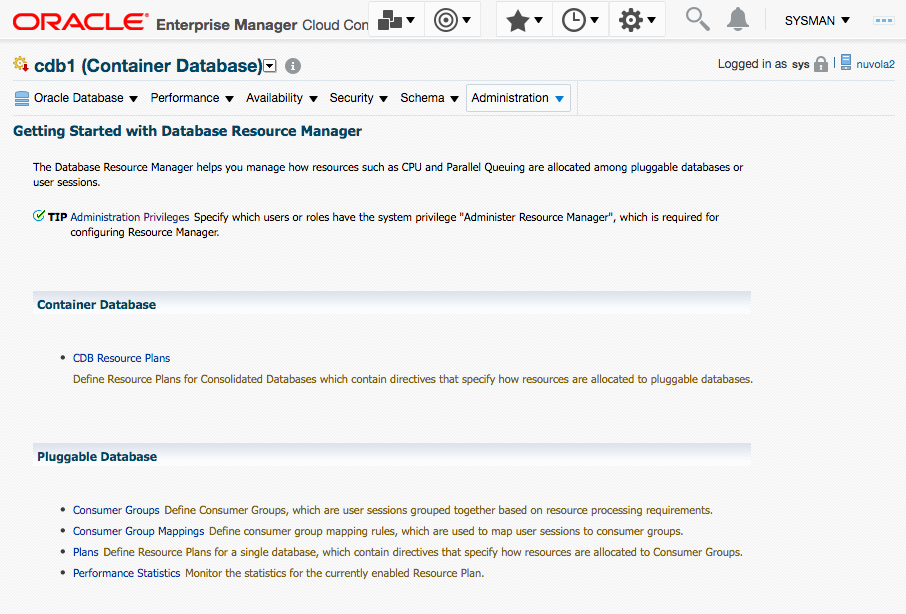Viewport: 906px width, 614px height.
Task: Click the cdb1 (Container Database) title
Action: (148, 66)
